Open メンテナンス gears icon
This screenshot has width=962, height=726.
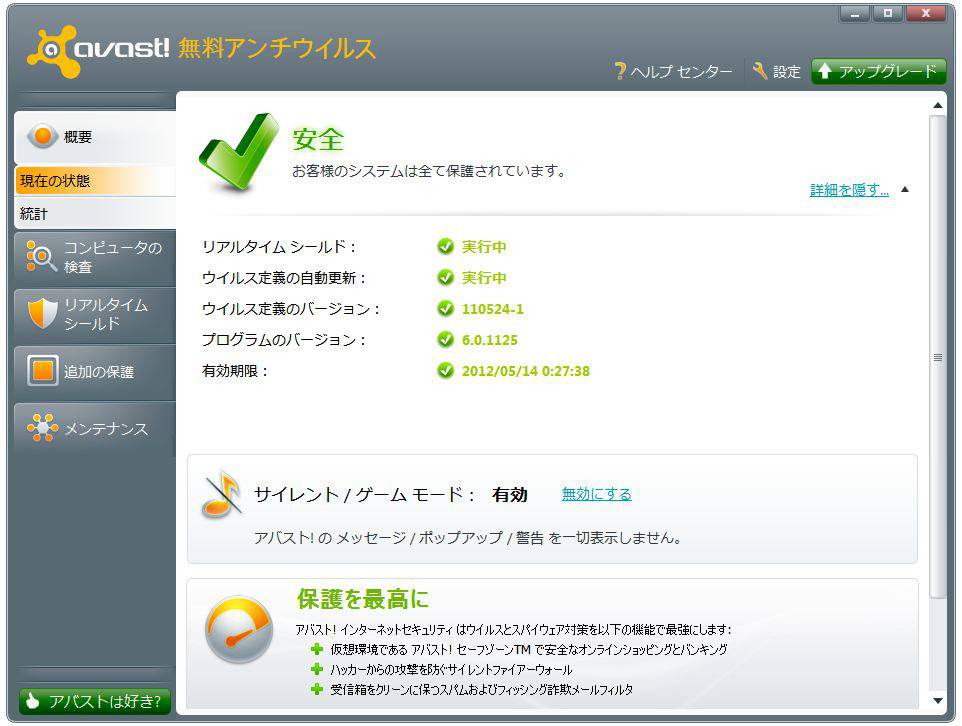coord(42,428)
